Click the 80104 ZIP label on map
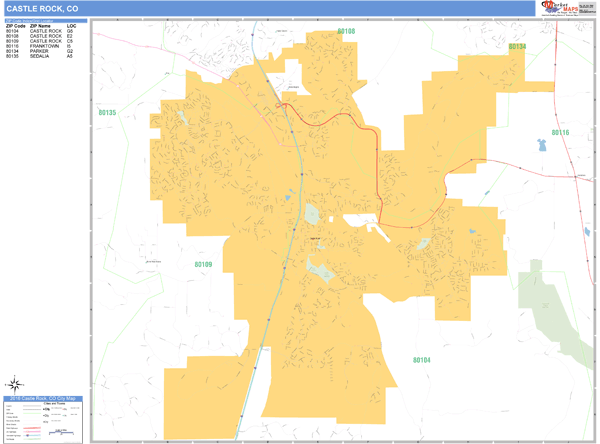 422,358
